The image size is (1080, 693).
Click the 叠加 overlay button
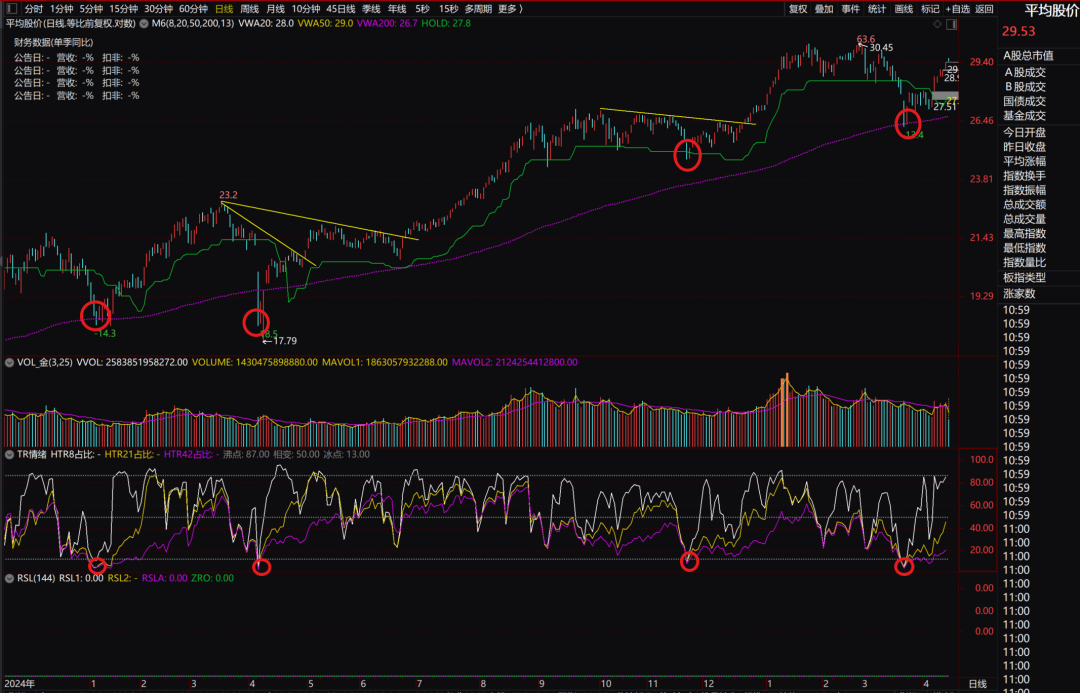tap(824, 9)
